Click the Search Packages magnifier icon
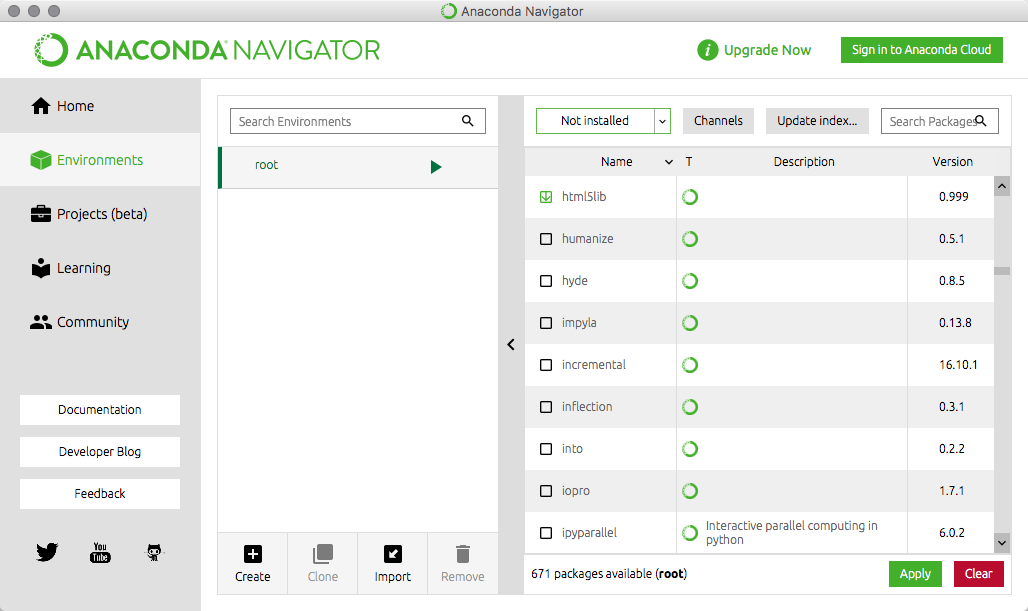The width and height of the screenshot is (1028, 611). (x=981, y=121)
